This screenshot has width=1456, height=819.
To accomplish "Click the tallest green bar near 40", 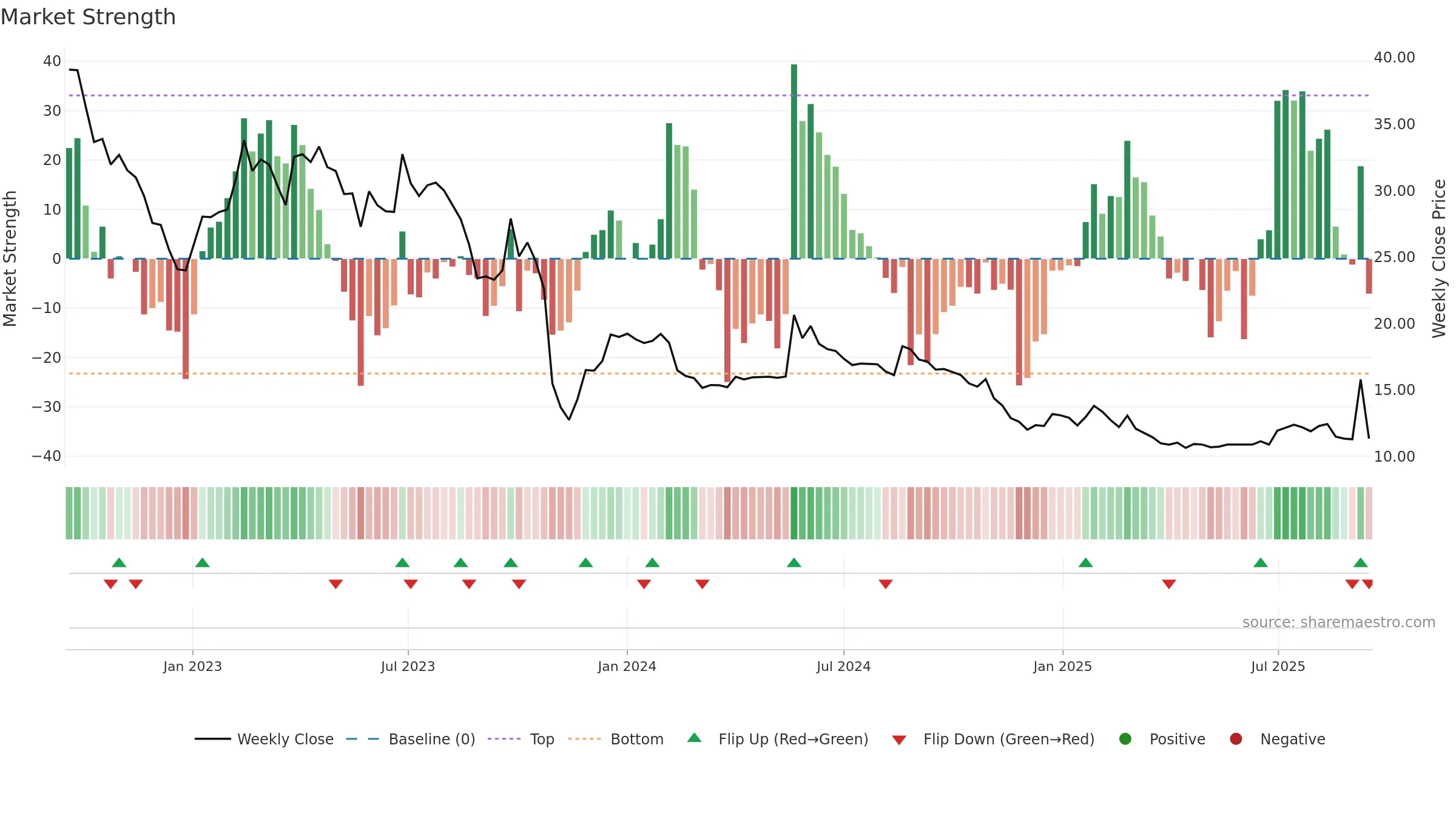I will (794, 161).
